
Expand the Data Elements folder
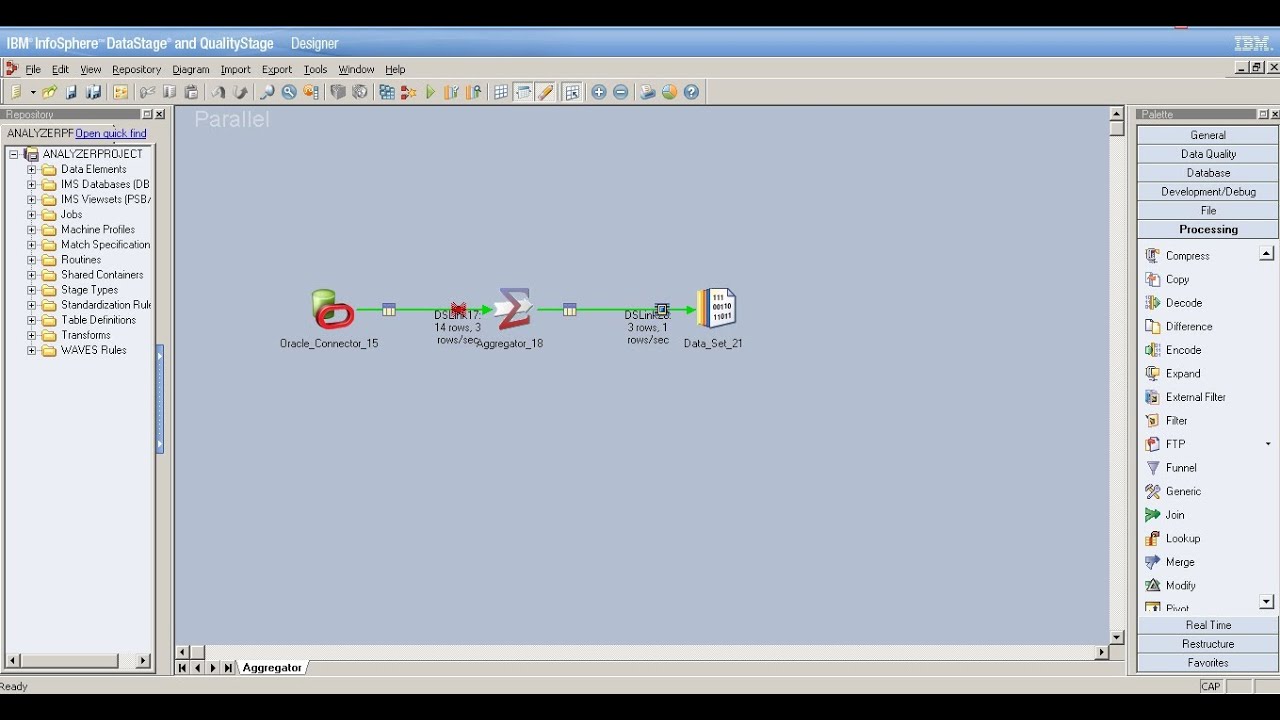tap(31, 169)
